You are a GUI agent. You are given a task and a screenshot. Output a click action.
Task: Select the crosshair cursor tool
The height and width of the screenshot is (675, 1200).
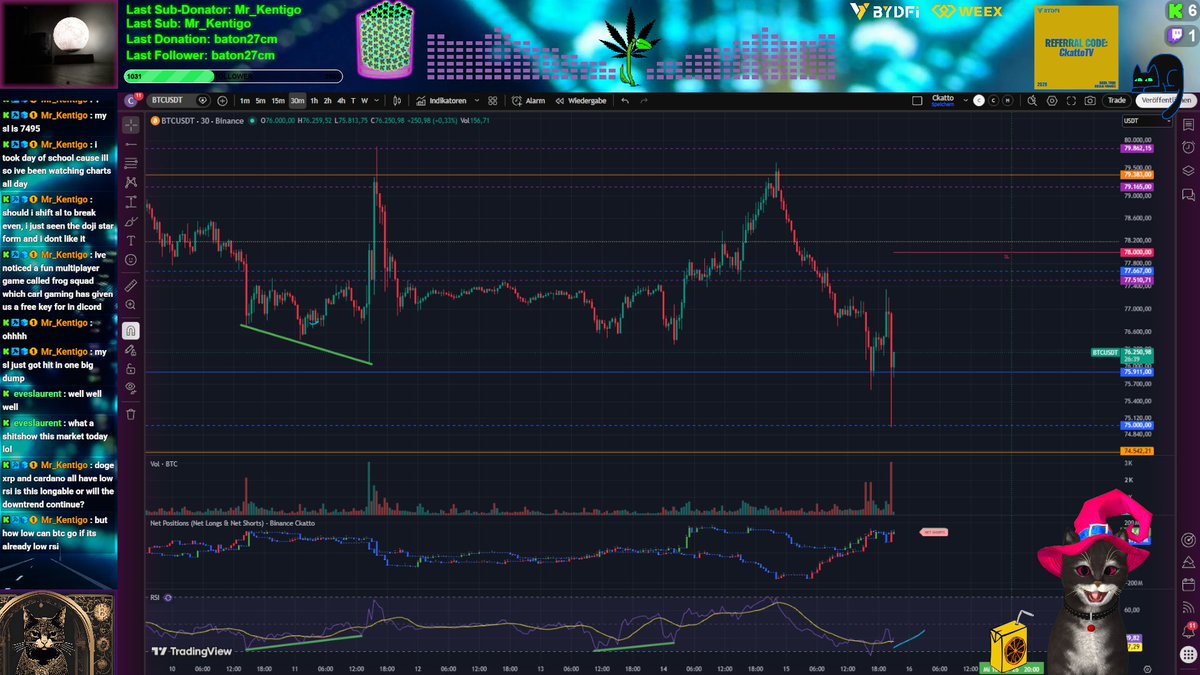[x=131, y=124]
